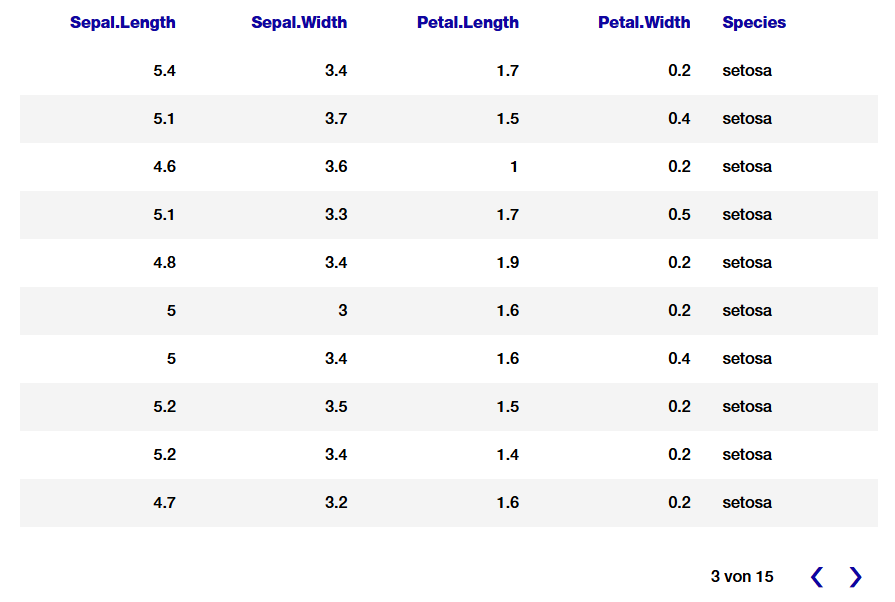
Task: Click the Sepal.Length cell showing 4.6
Action: click(164, 167)
